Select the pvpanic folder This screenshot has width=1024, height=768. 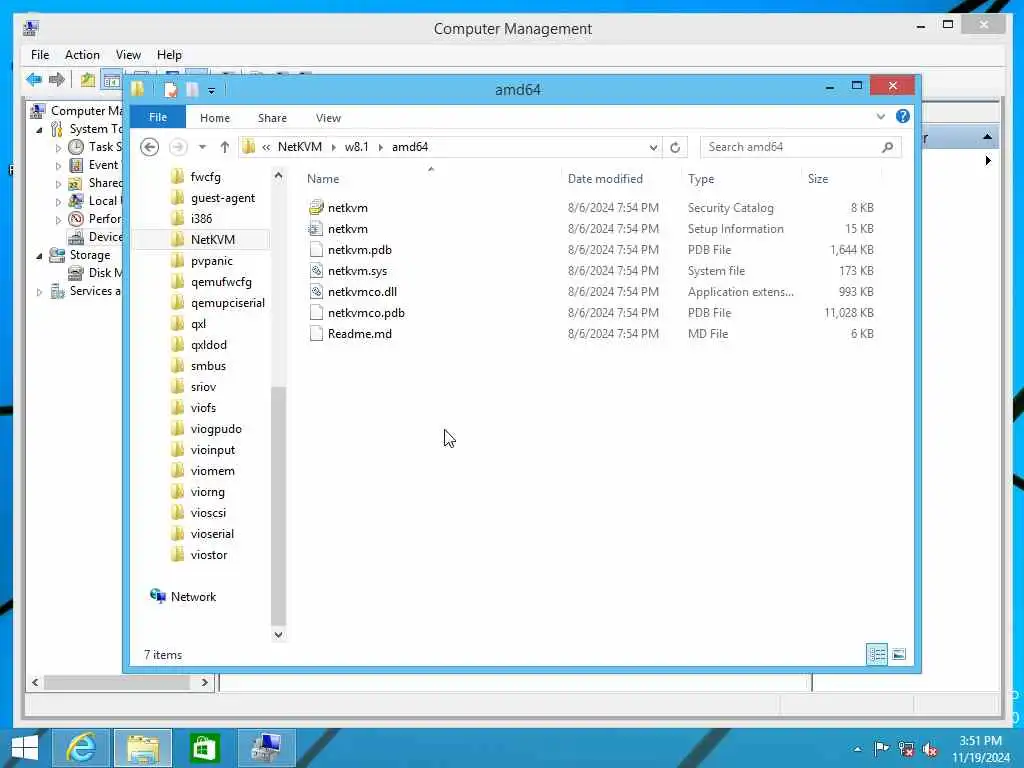[x=212, y=261]
